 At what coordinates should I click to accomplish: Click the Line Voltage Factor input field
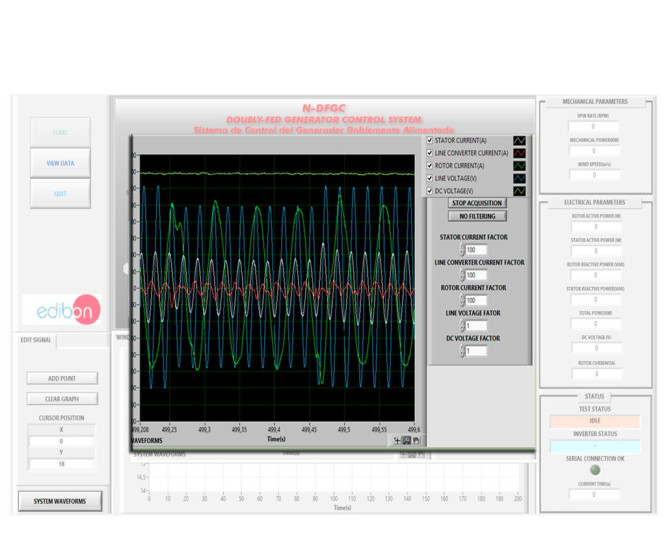(x=475, y=325)
